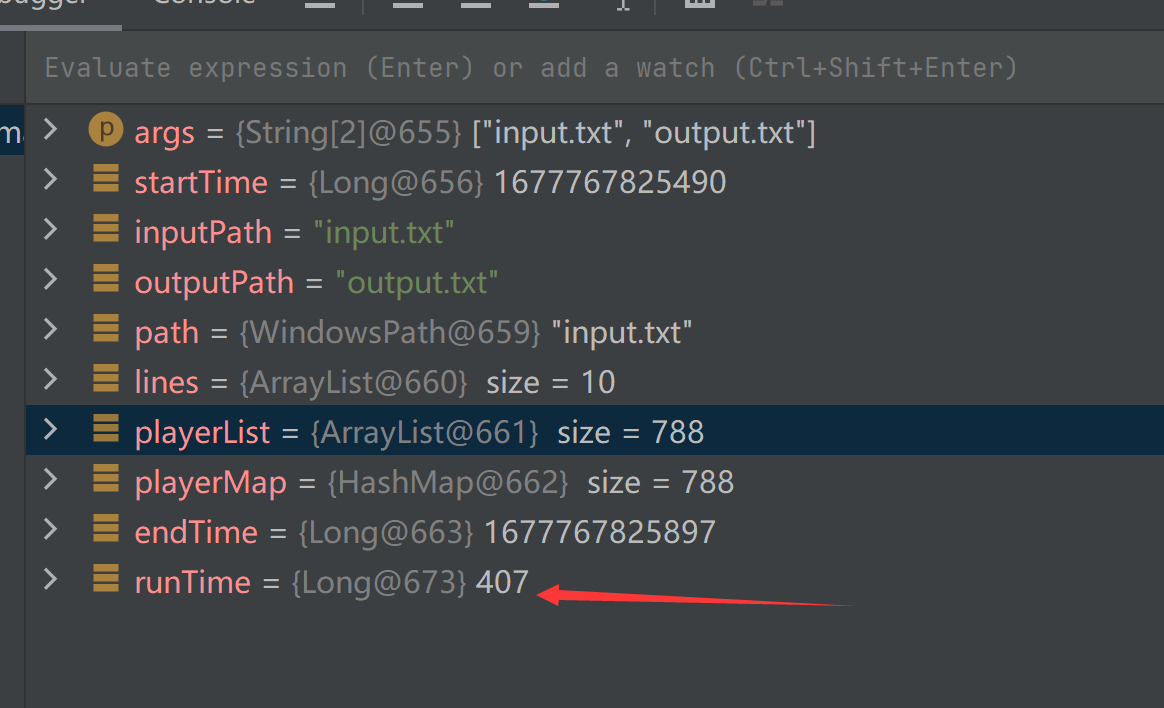1164x708 pixels.
Task: Expand the playerList ArrayList node
Action: click(x=50, y=430)
